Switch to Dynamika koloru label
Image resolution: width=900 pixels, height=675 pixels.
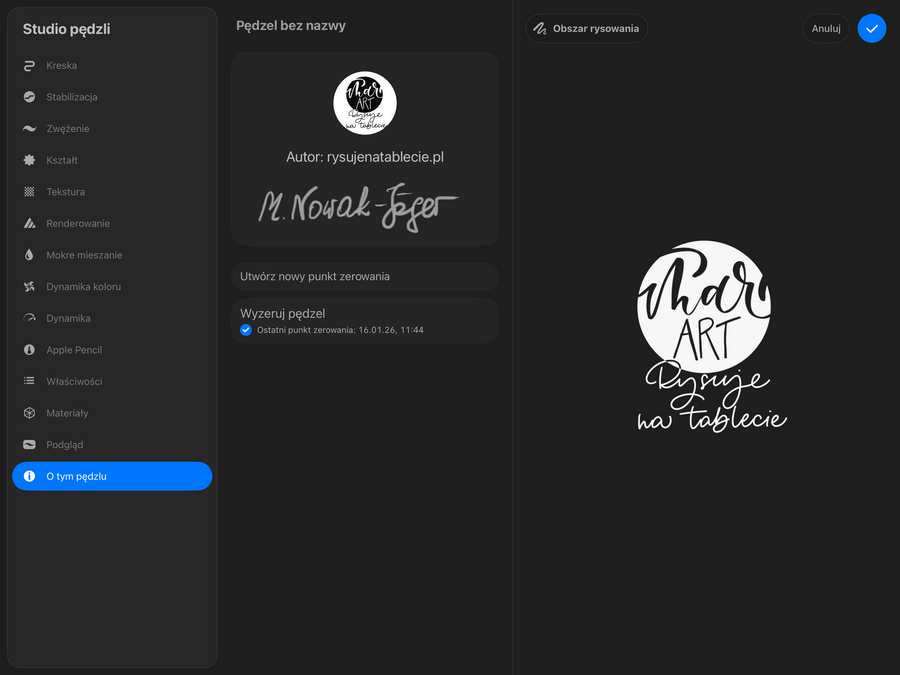84,286
